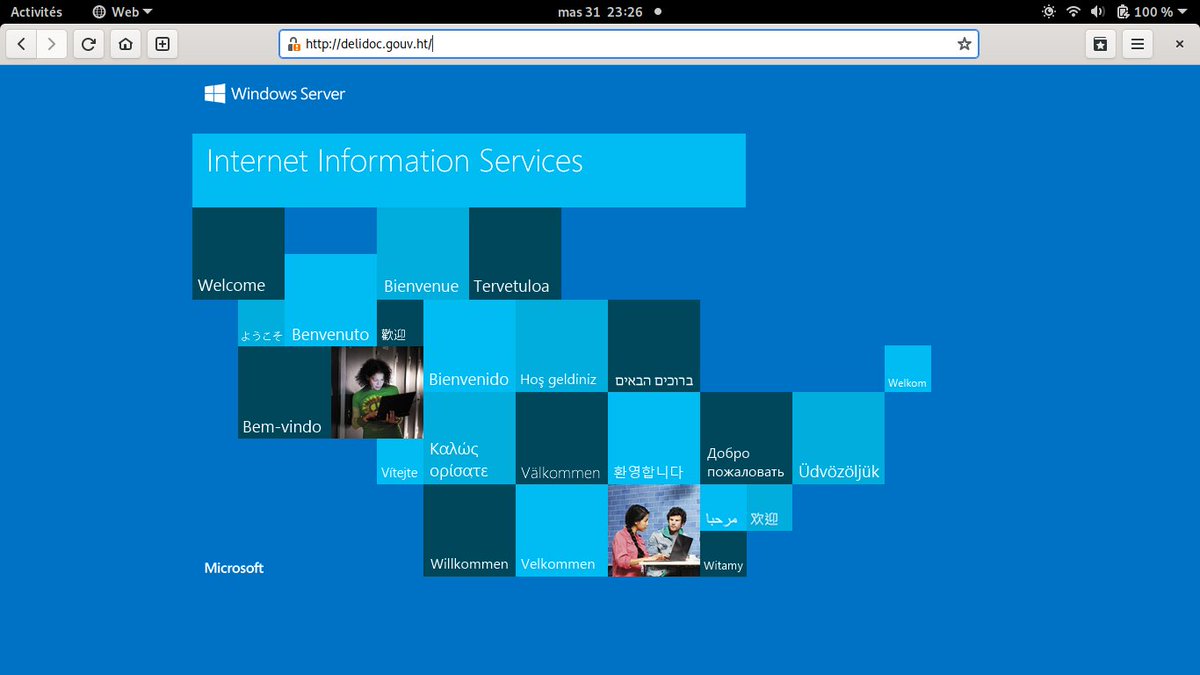Click the Witamy tile
1200x675 pixels.
[x=723, y=554]
